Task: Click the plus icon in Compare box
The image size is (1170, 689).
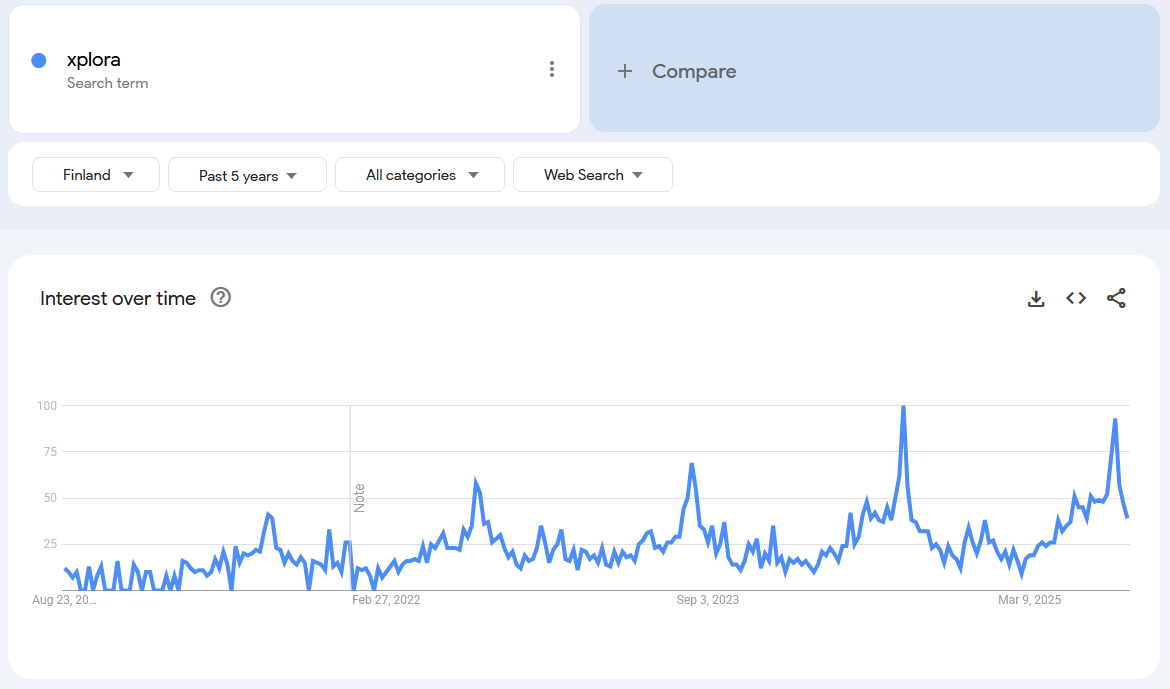Action: (x=625, y=71)
